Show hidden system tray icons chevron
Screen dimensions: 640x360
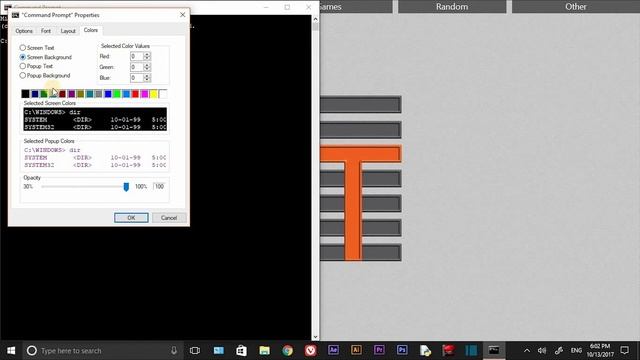point(527,351)
